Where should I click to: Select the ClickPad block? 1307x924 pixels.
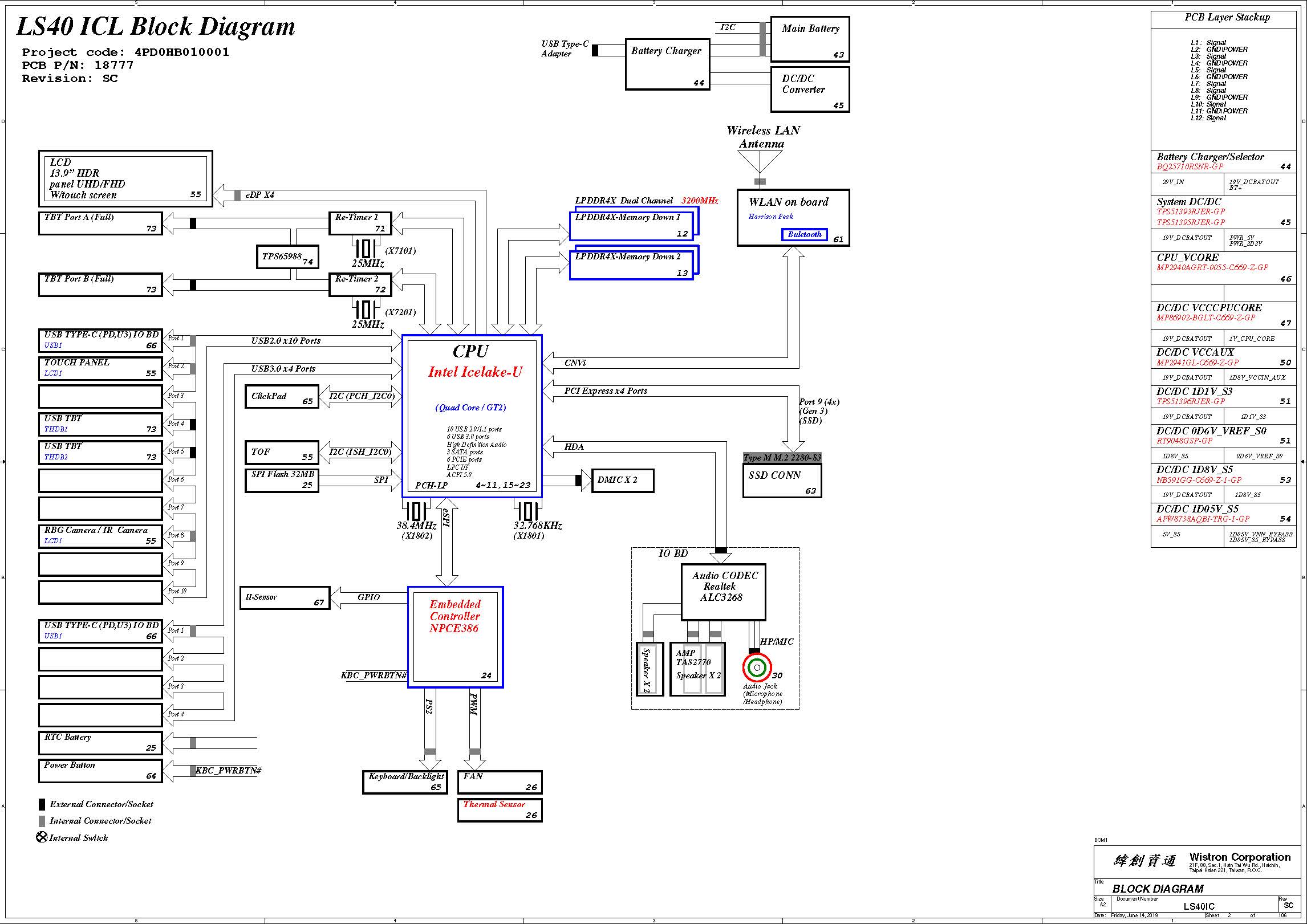(282, 396)
